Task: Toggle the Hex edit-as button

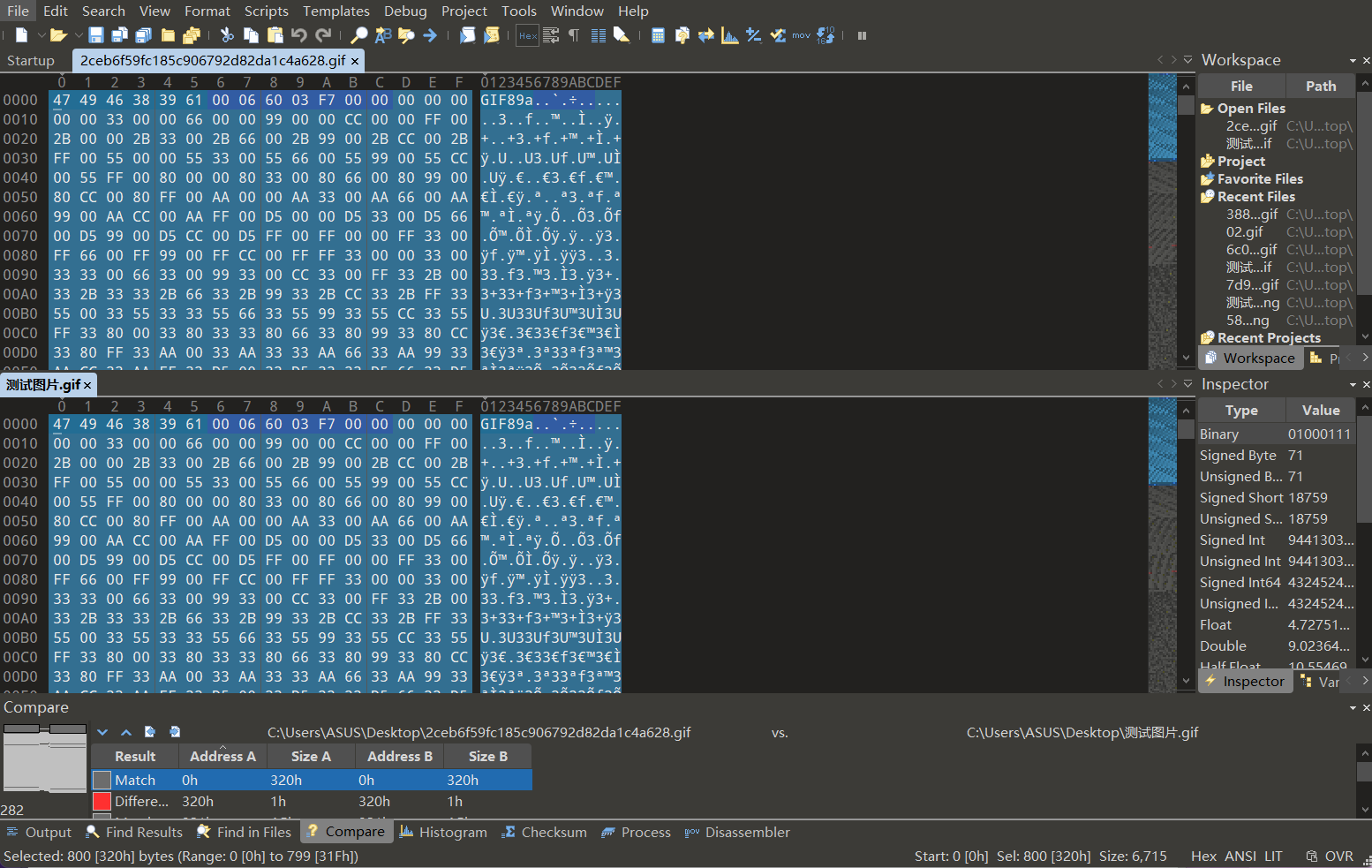Action: point(527,35)
